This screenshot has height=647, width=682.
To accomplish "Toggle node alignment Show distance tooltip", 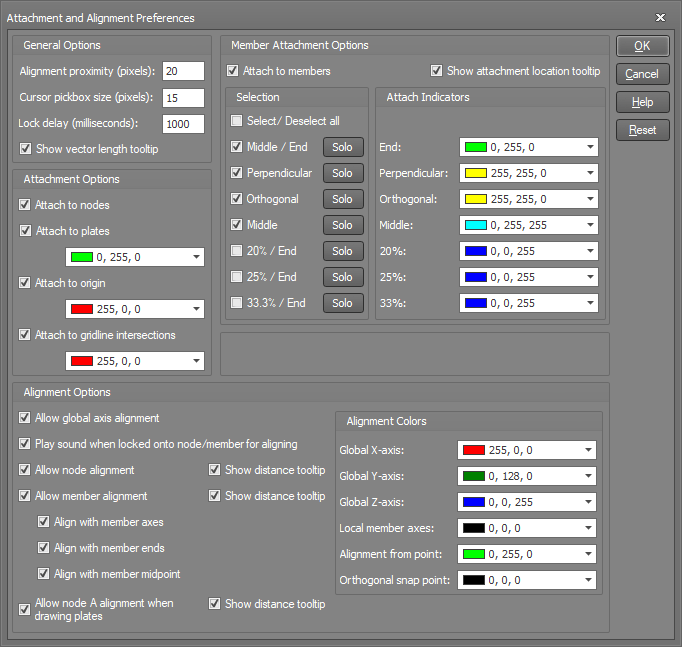I will coord(214,470).
